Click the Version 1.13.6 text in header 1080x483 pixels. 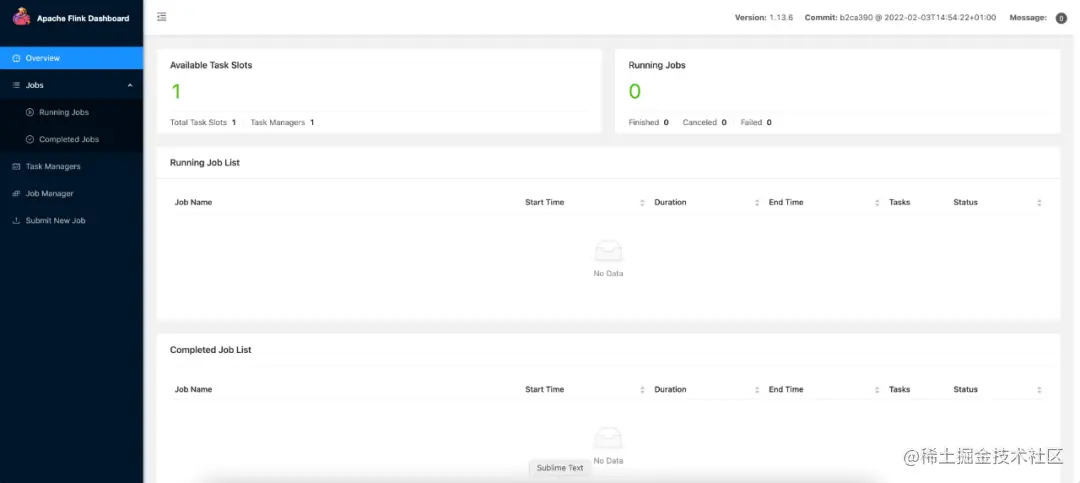coord(764,18)
